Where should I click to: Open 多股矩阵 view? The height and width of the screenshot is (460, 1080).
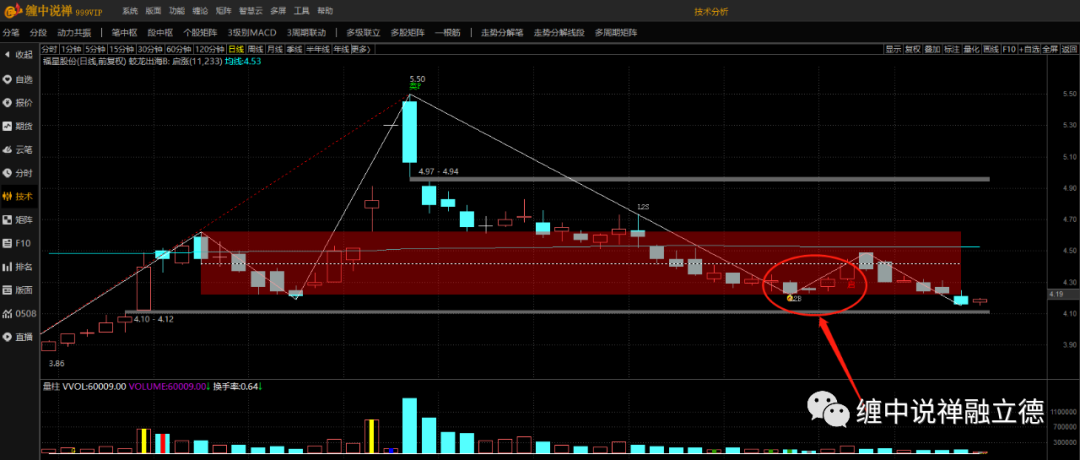[x=408, y=32]
